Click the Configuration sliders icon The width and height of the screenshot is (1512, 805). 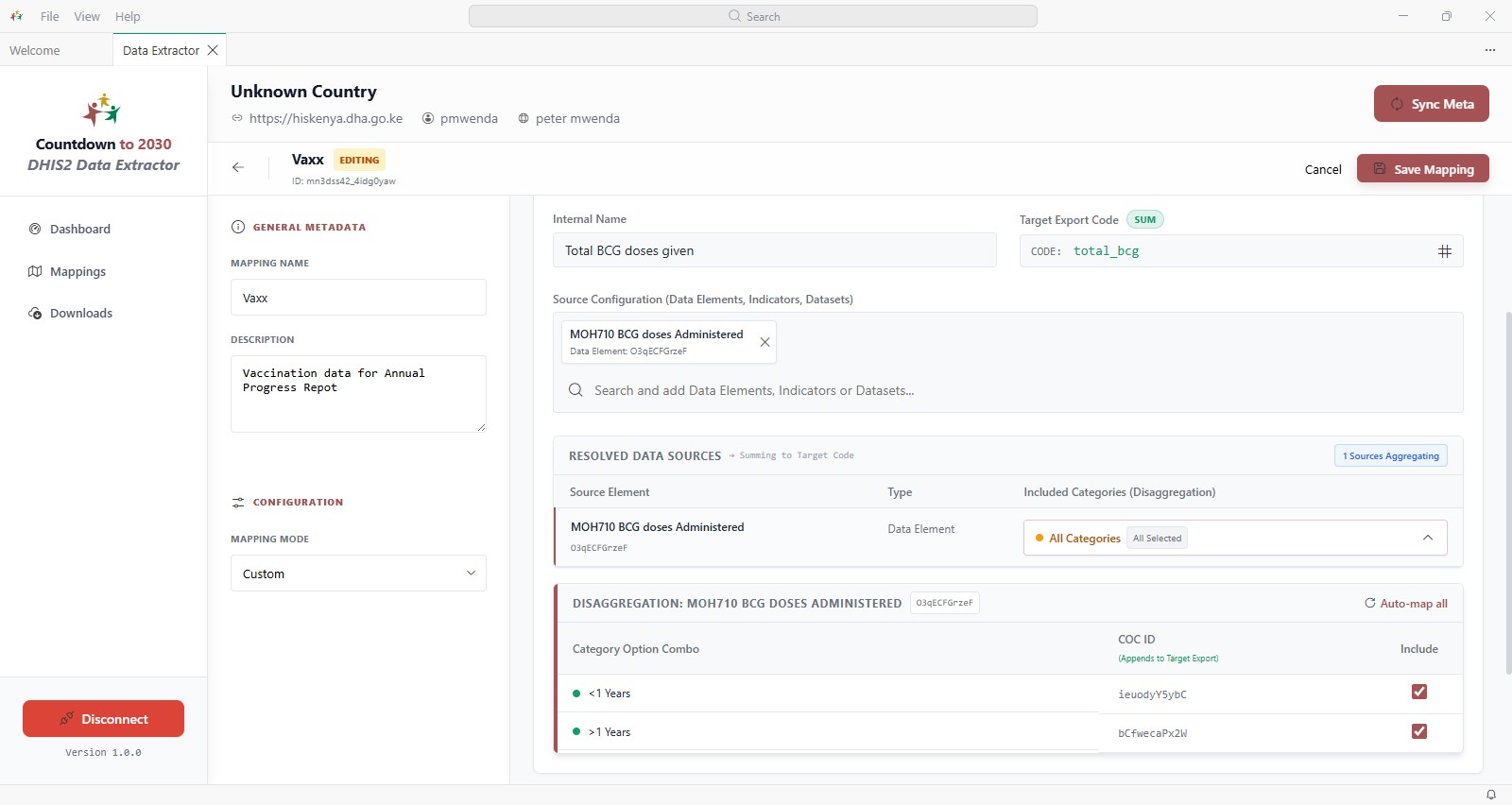tap(238, 503)
